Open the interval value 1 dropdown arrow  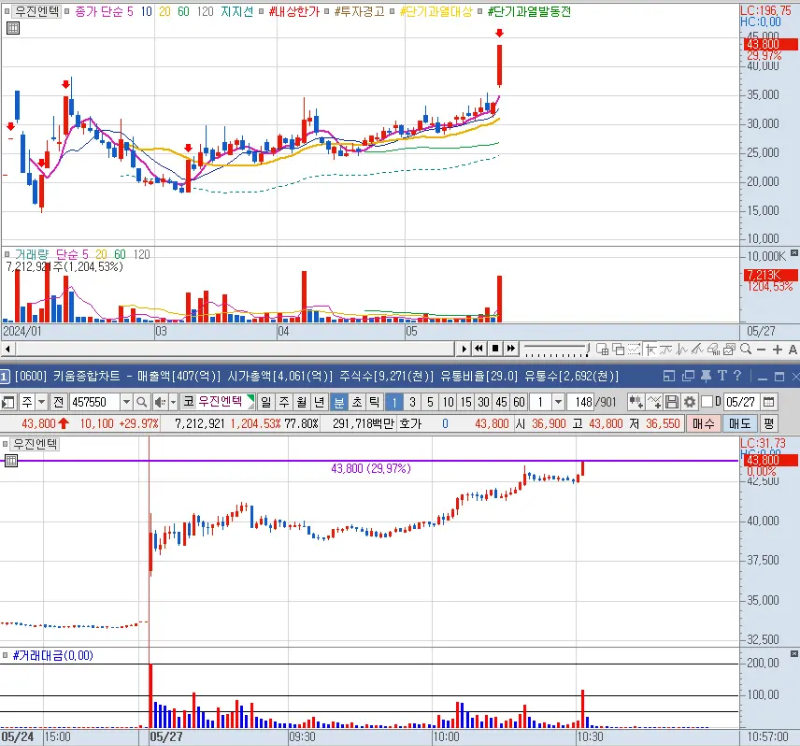click(x=558, y=402)
